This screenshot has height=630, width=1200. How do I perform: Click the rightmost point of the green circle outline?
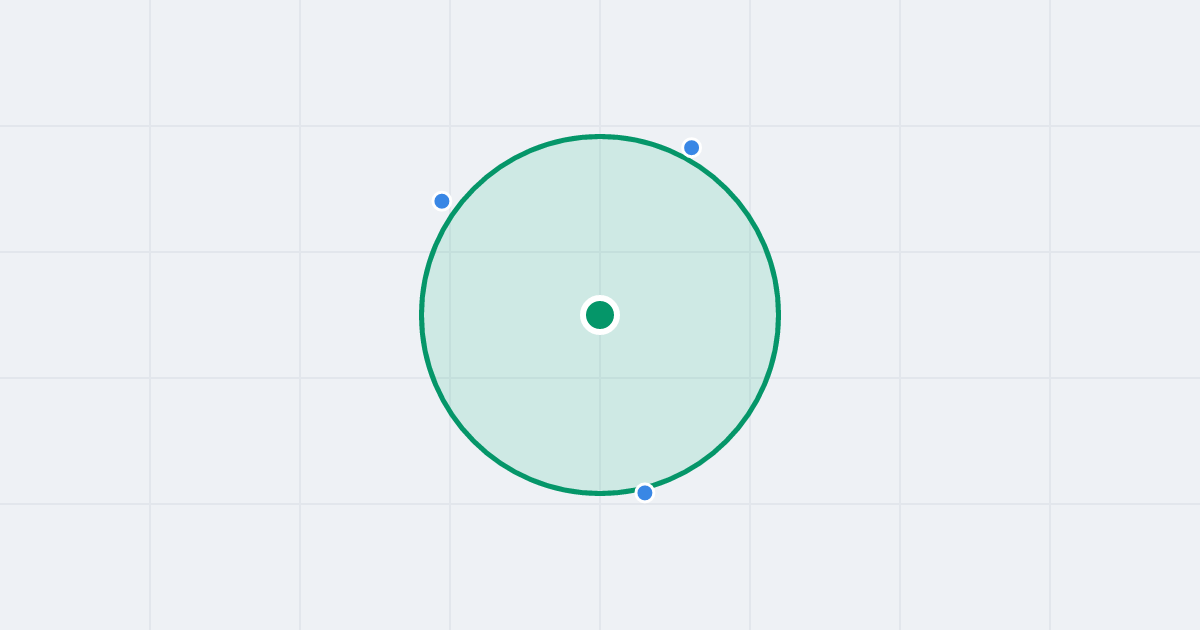tap(779, 315)
